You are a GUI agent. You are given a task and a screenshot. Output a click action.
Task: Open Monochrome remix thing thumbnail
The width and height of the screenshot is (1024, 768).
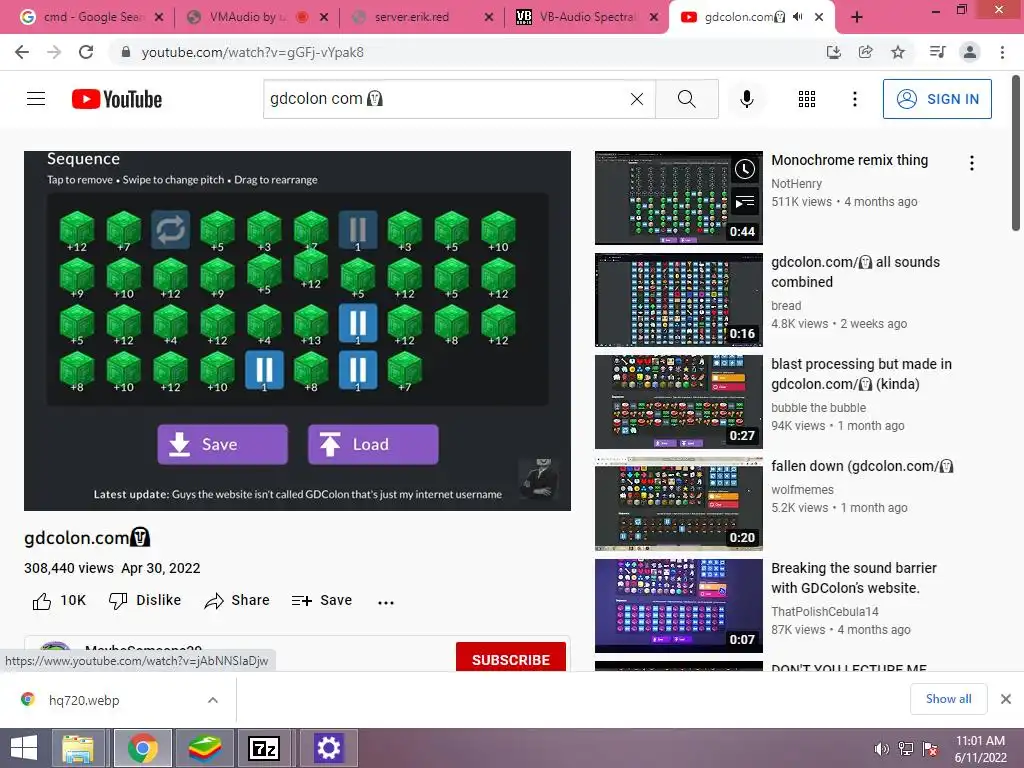coord(679,198)
